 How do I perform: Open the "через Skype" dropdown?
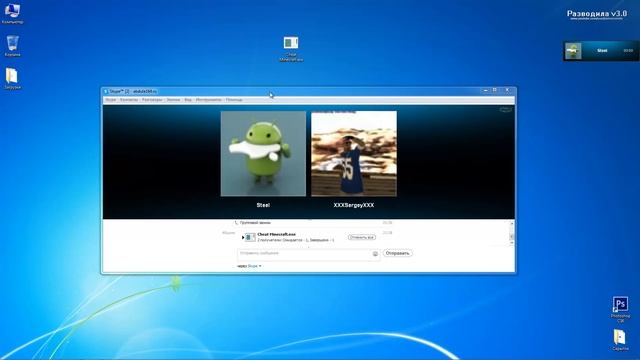249,266
